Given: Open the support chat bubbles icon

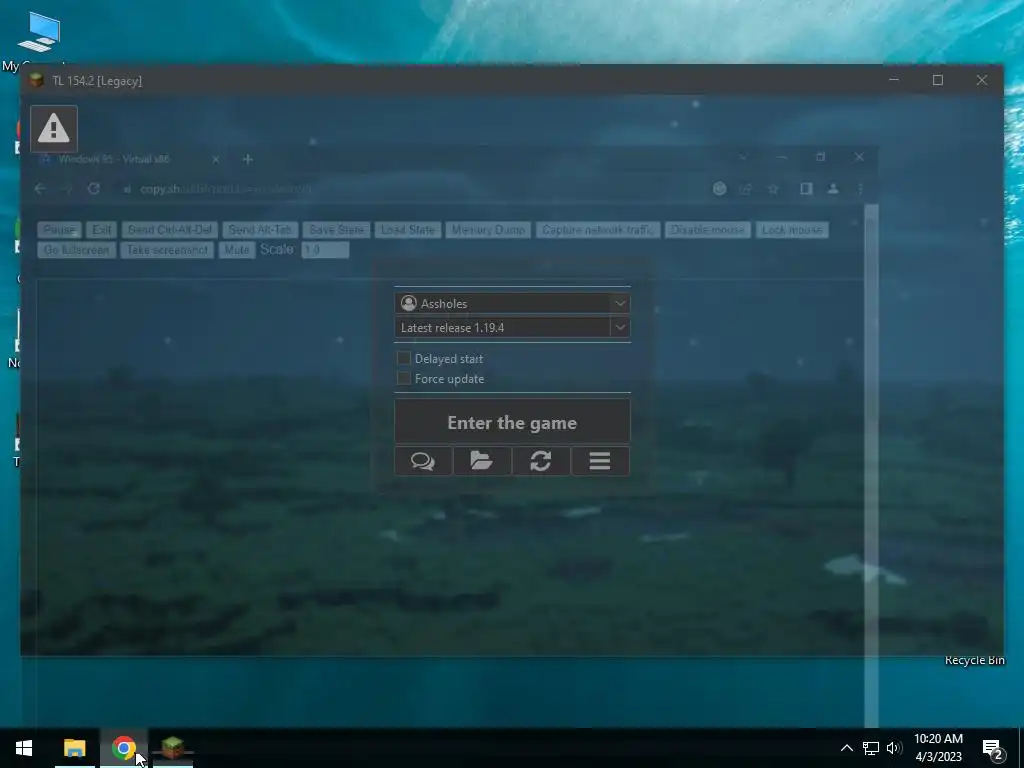Looking at the screenshot, I should tap(423, 461).
